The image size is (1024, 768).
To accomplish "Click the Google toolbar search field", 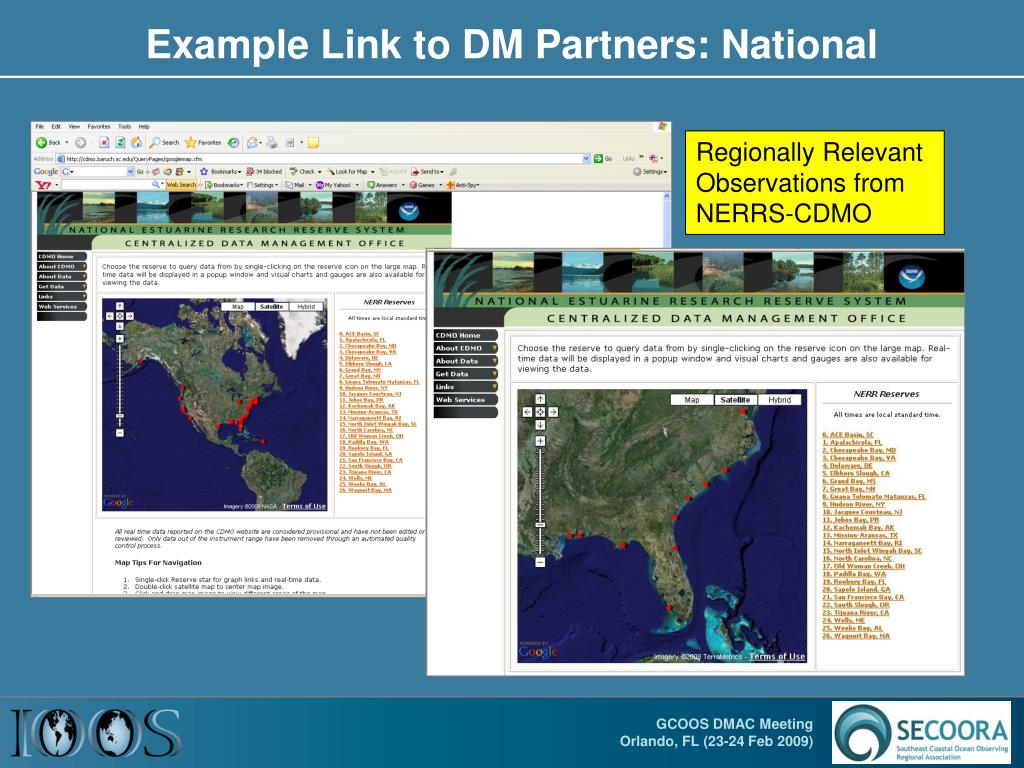I will pyautogui.click(x=97, y=172).
